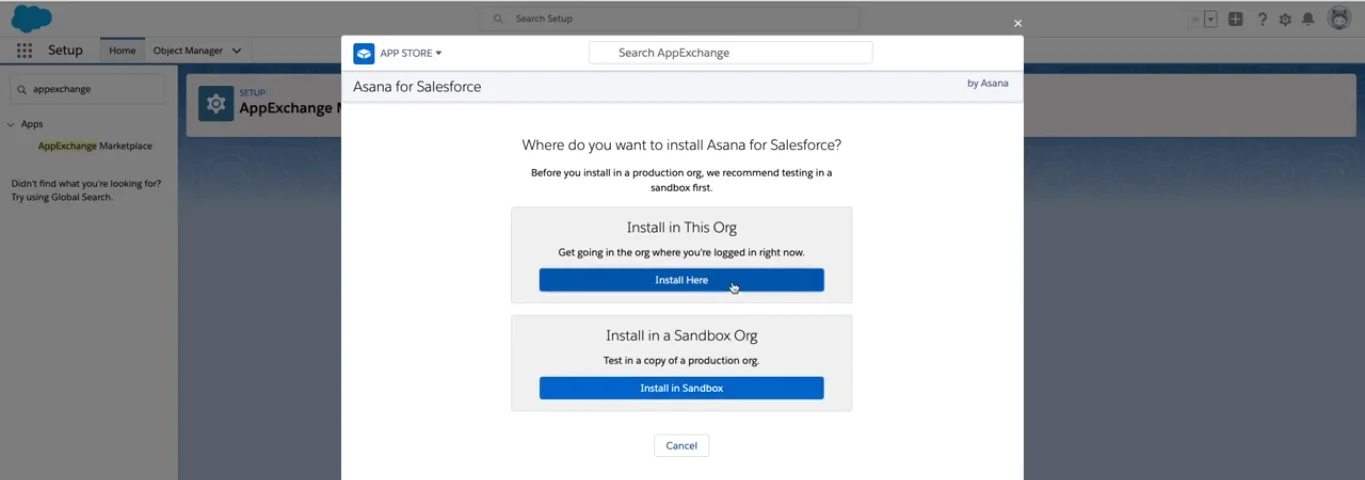Viewport: 1365px width, 480px height.
Task: Open the favorites list dropdown arrow
Action: tap(1210, 19)
